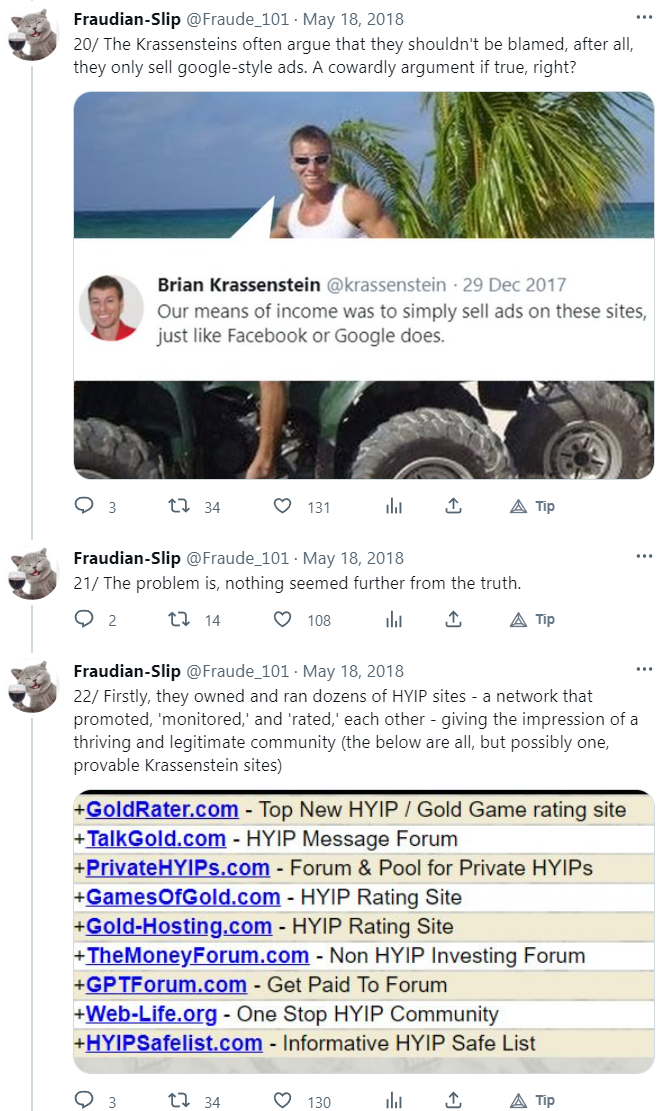Click the cat avatar on tweet 22/
This screenshot has width=657, height=1111.
[x=33, y=686]
